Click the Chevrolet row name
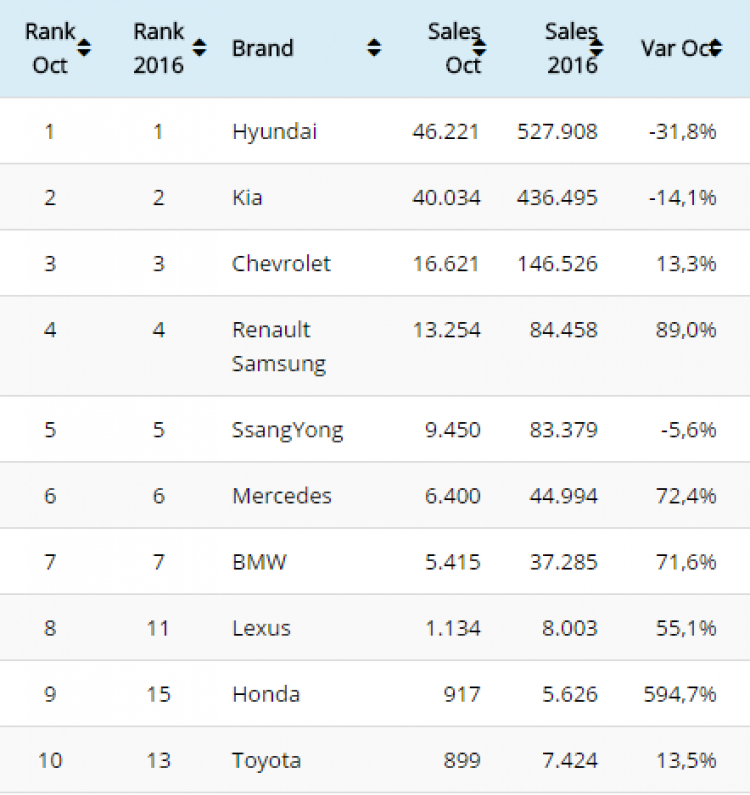Viewport: 750px width, 795px height. 281,264
